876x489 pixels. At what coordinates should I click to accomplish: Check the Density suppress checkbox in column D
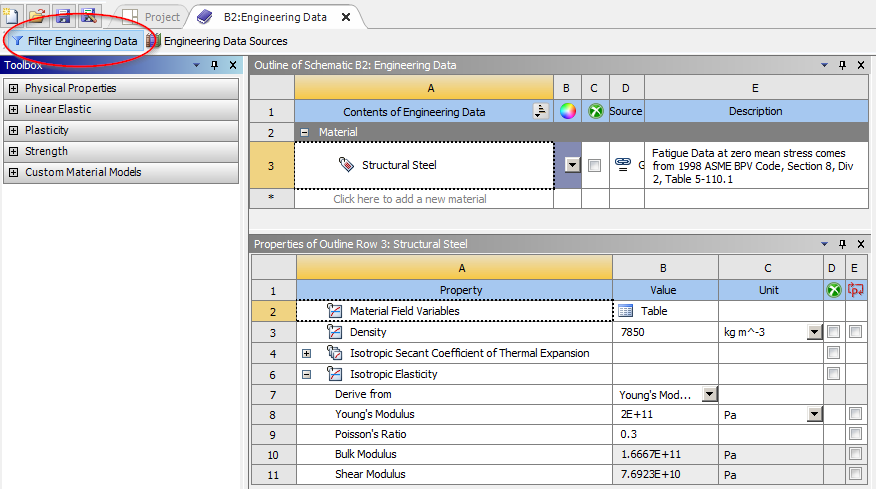(833, 332)
